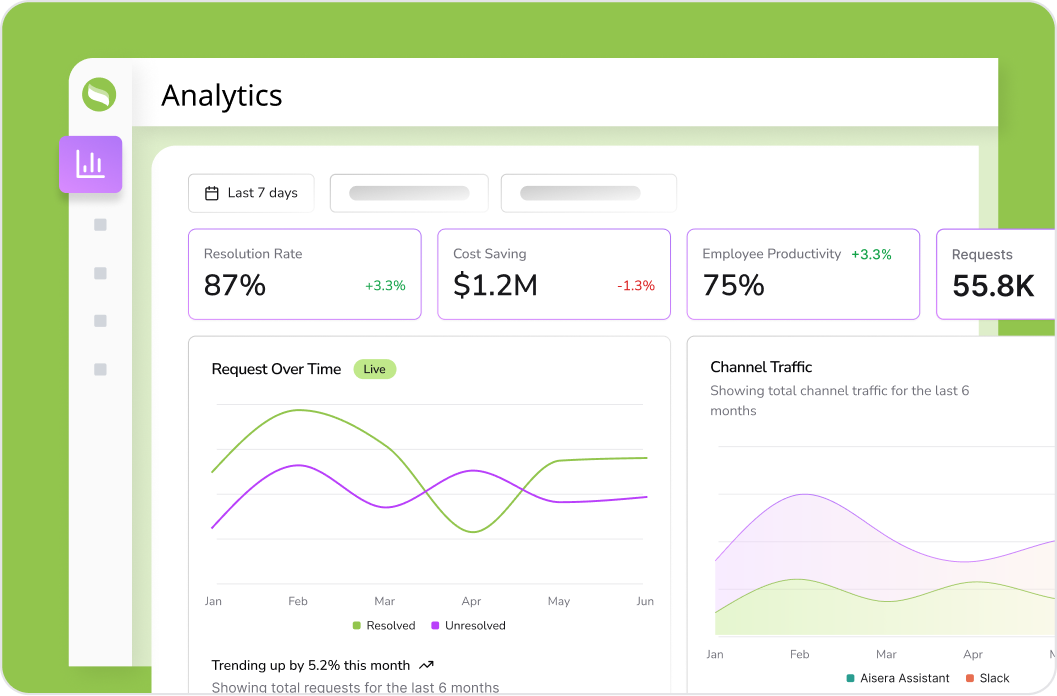This screenshot has width=1057, height=696.
Task: Open the first placeholder filter dropdown
Action: click(x=409, y=193)
